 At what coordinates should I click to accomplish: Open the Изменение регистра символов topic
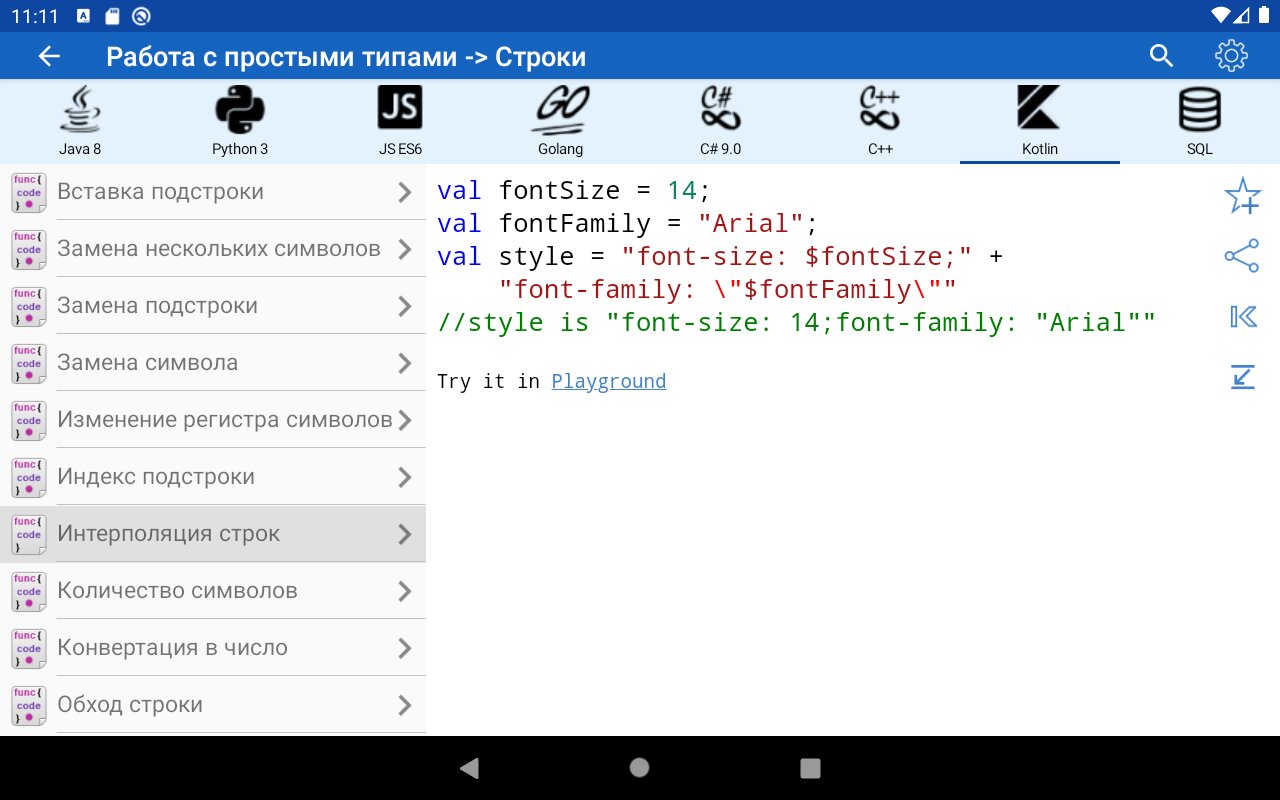pyautogui.click(x=213, y=420)
